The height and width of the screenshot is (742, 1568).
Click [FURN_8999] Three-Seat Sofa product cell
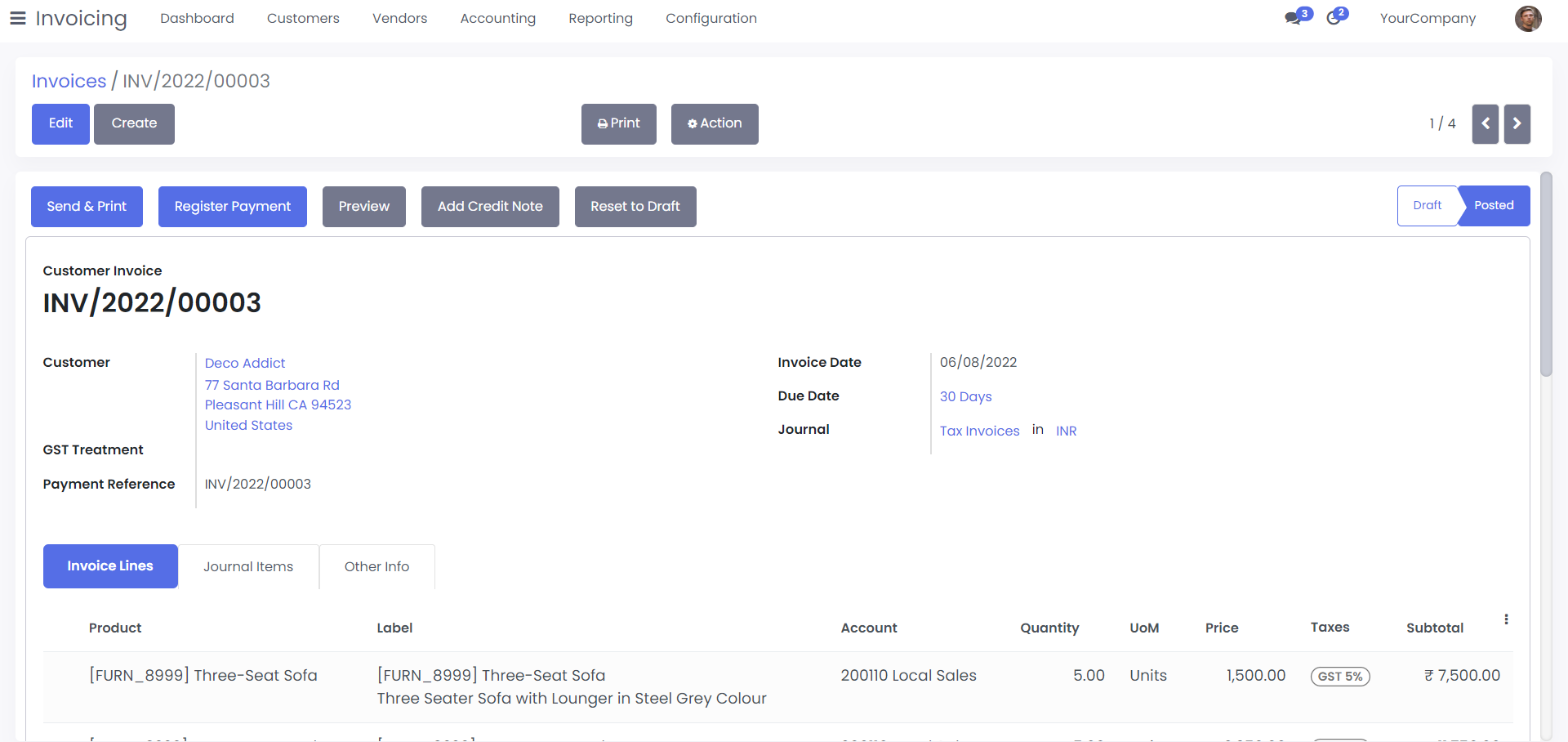pos(203,676)
